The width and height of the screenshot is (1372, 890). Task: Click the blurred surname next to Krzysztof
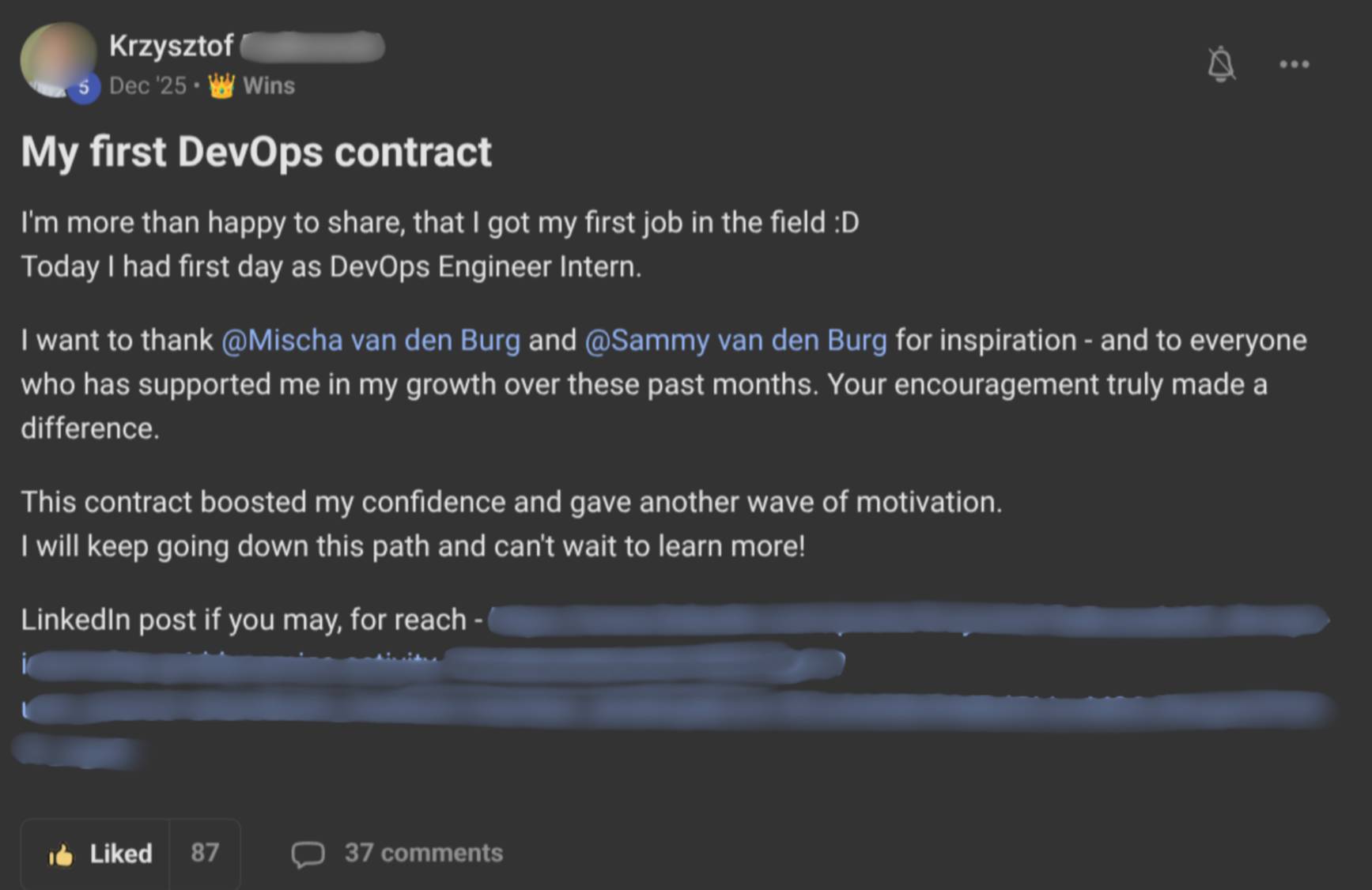pyautogui.click(x=312, y=47)
